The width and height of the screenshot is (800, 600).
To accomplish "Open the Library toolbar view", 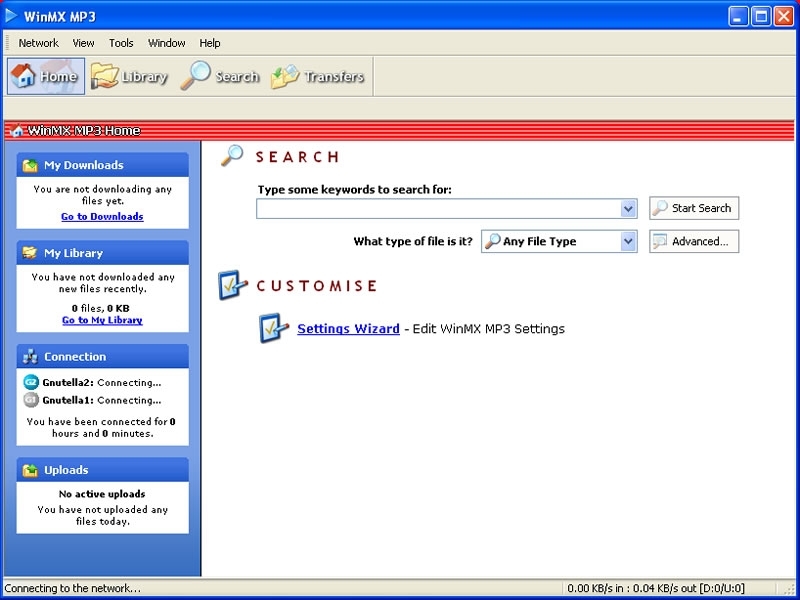I will (129, 77).
